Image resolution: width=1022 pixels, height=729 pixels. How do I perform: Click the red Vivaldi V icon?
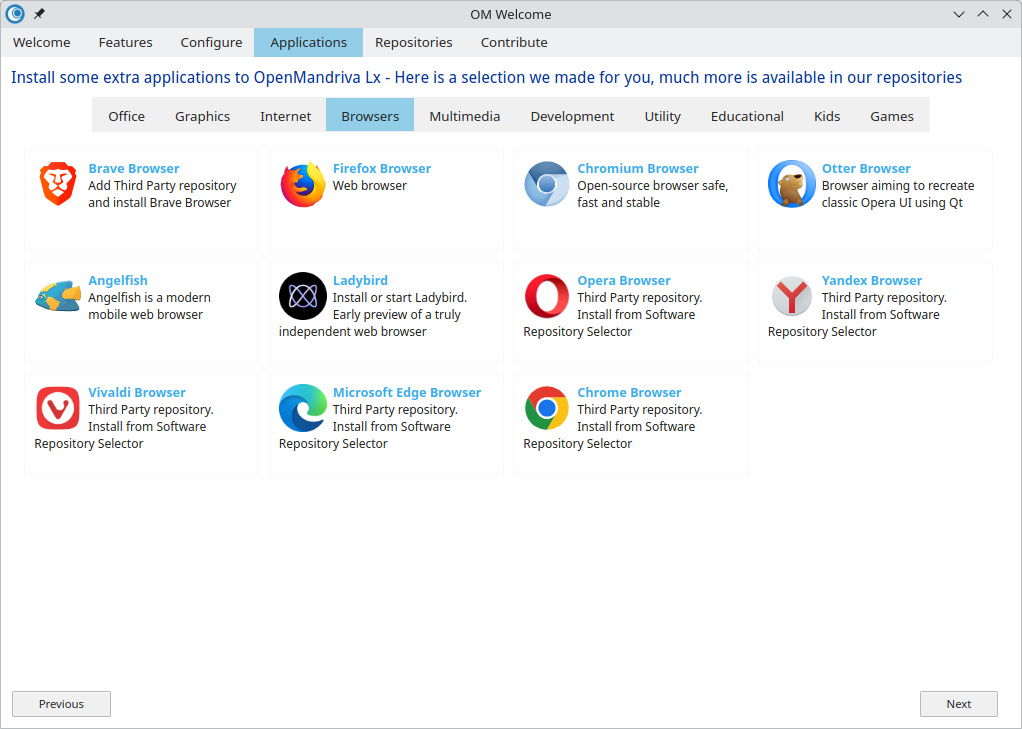pos(58,408)
